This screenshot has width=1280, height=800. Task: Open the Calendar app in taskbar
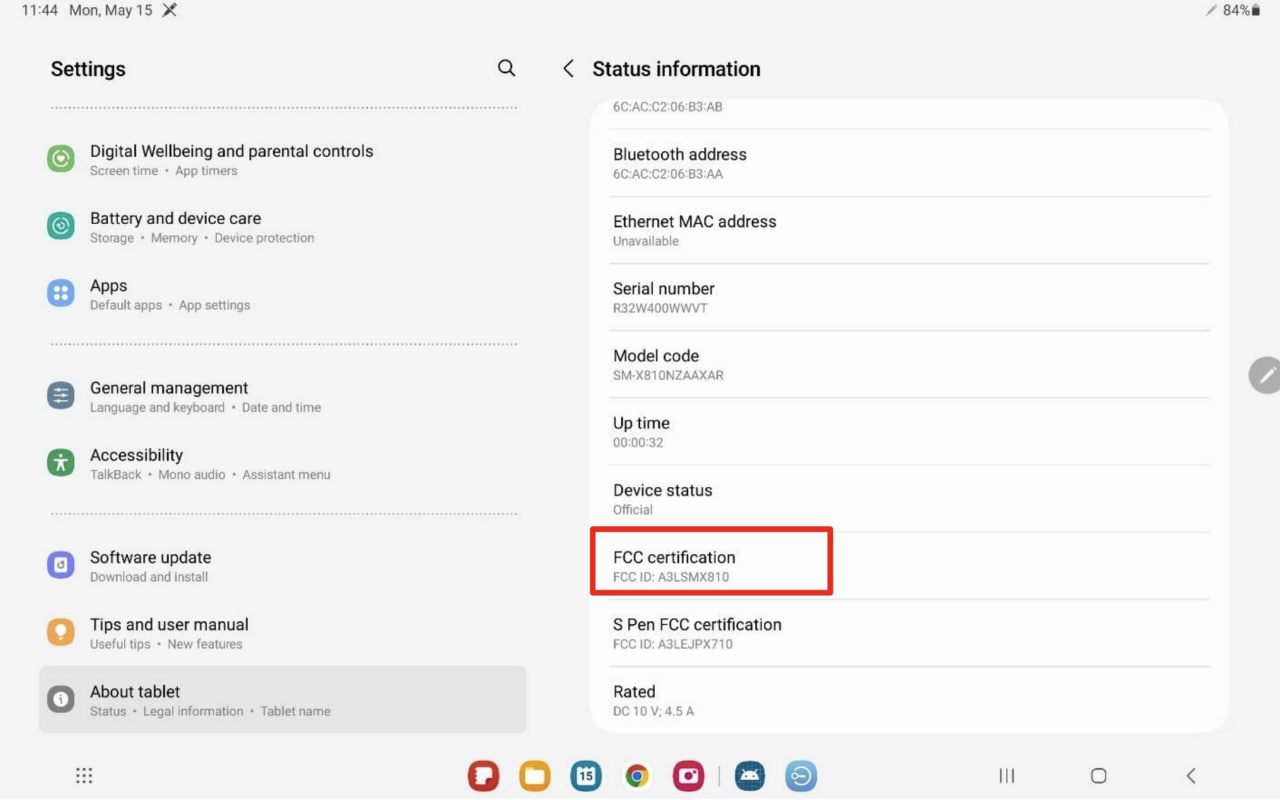[586, 776]
